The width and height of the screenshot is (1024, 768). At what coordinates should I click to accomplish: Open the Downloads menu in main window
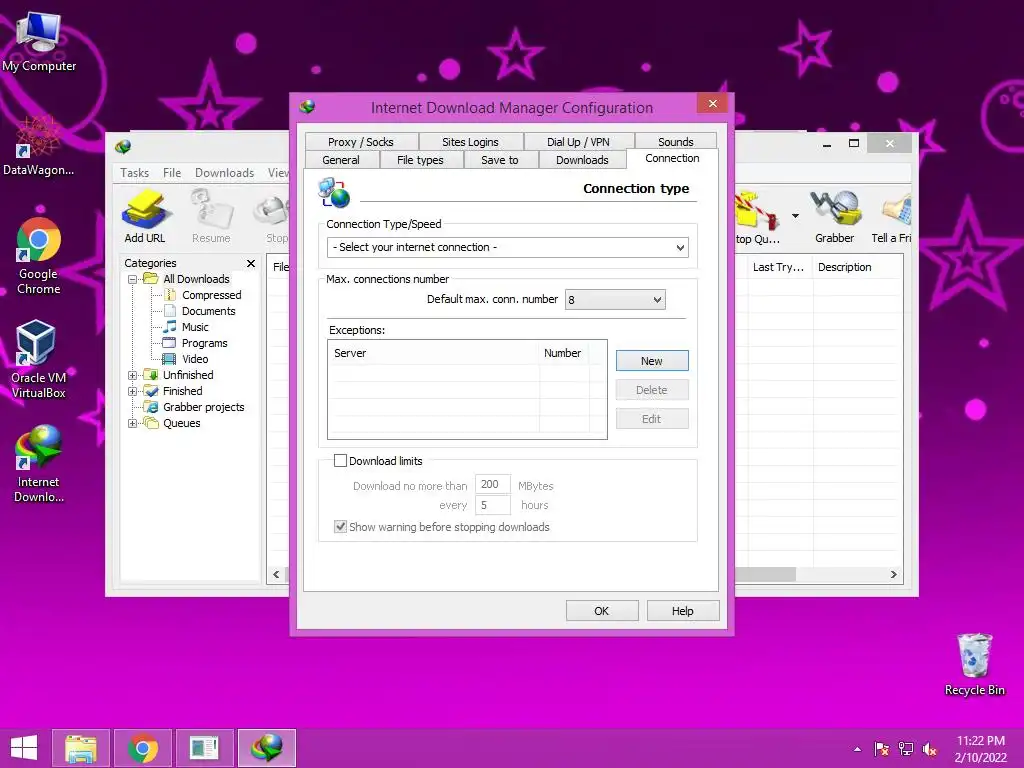(x=225, y=173)
